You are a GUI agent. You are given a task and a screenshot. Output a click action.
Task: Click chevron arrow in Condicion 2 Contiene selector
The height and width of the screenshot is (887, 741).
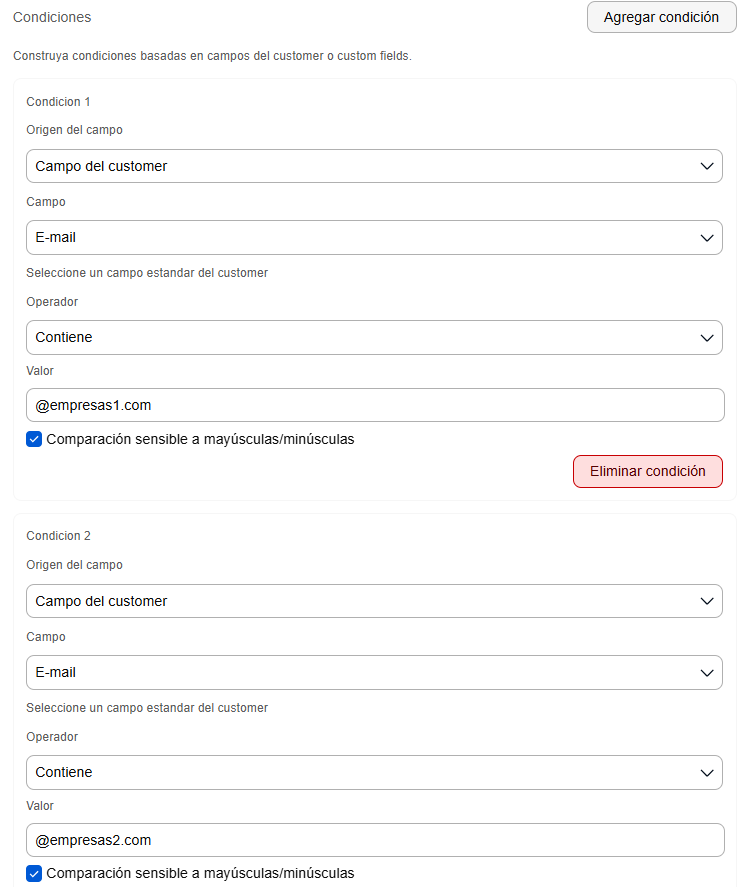706,773
